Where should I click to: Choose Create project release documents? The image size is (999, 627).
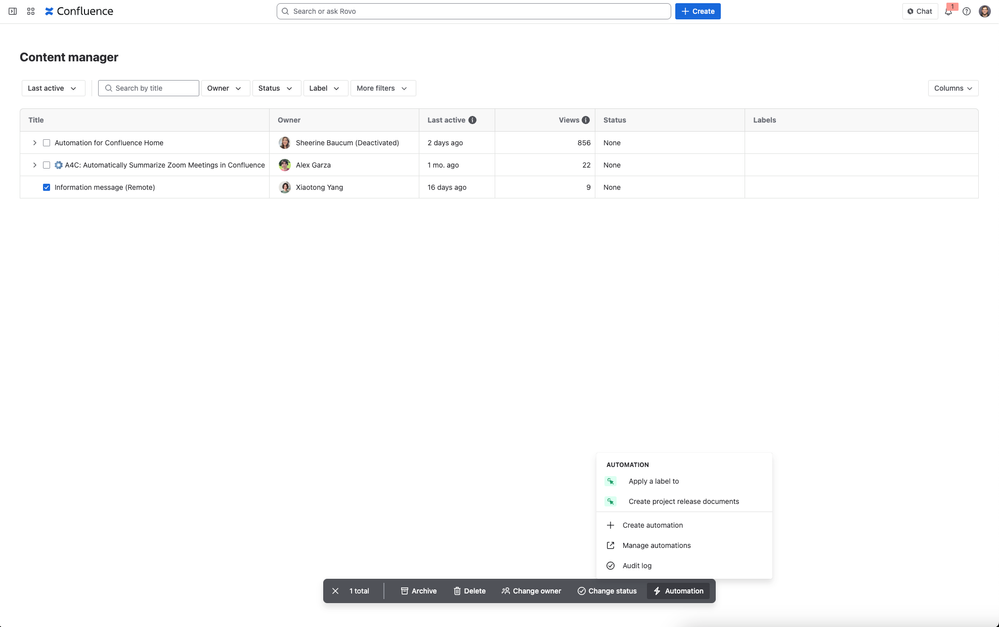click(684, 501)
